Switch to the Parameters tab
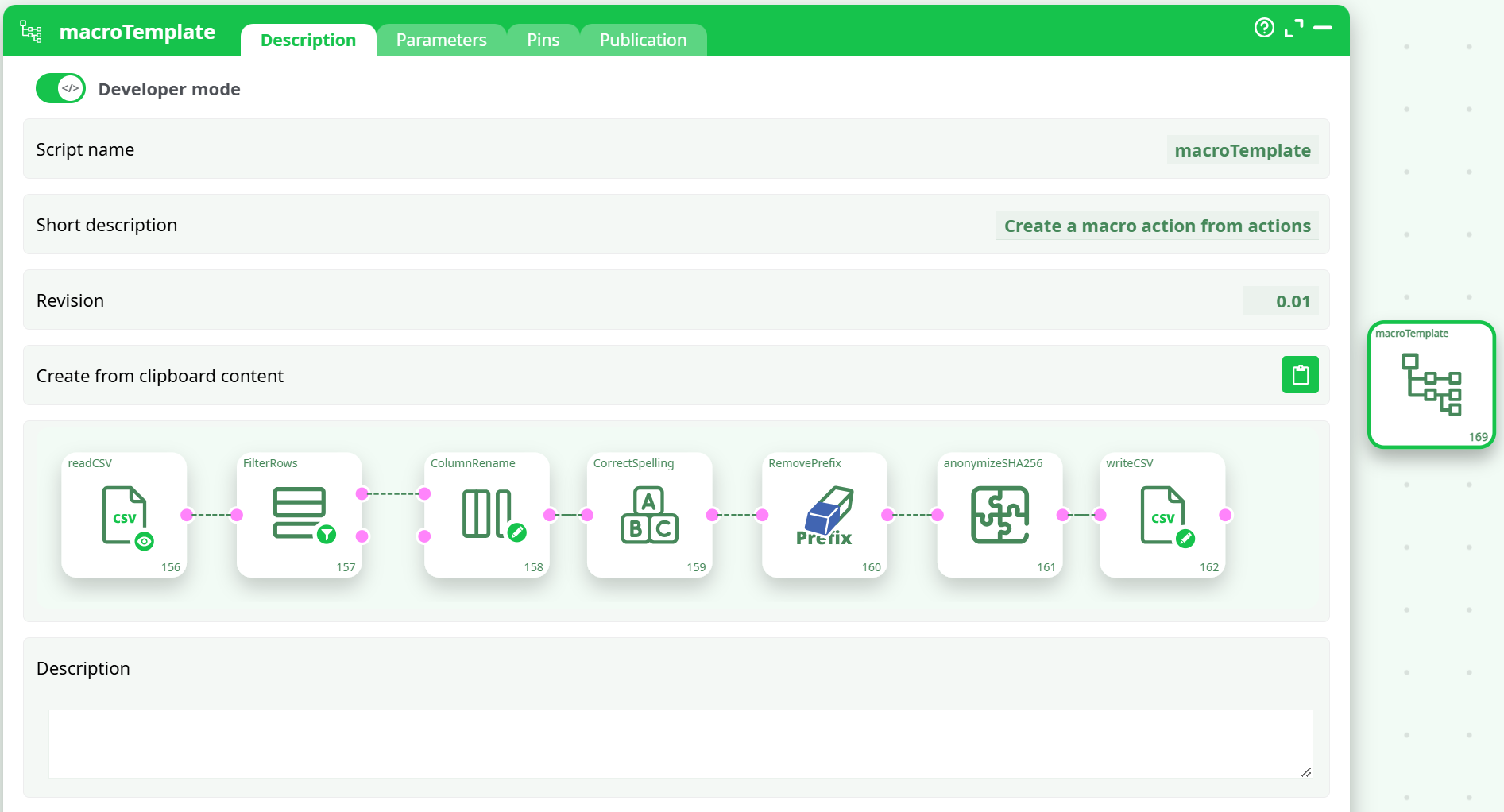The height and width of the screenshot is (812, 1504). point(441,41)
